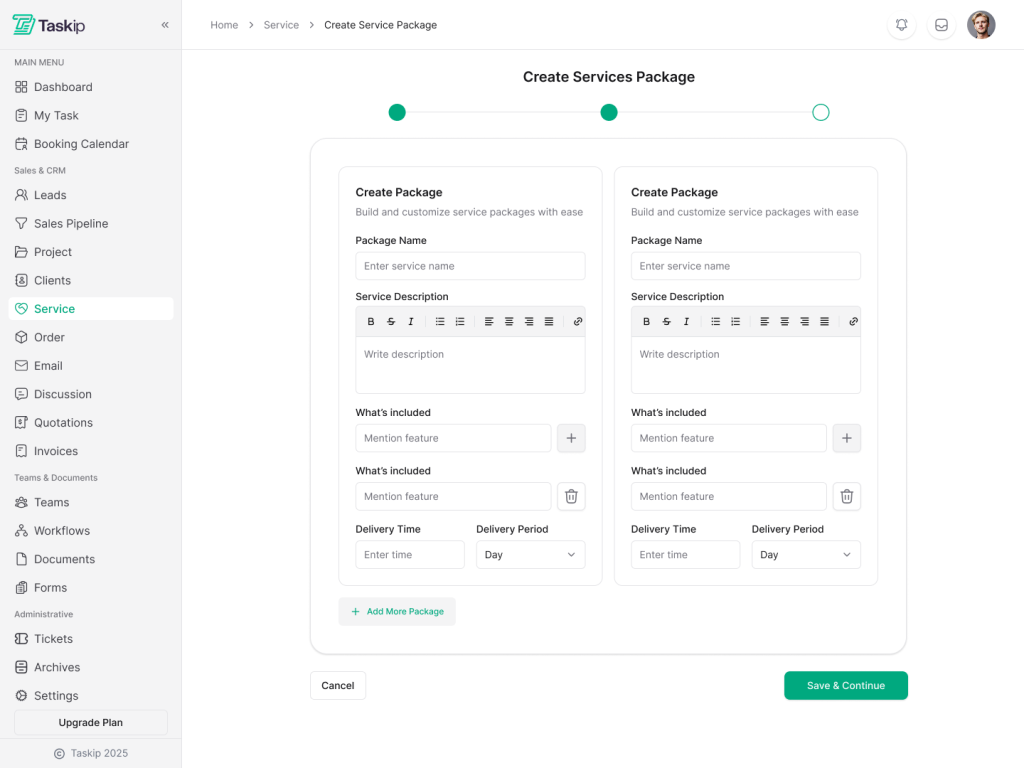This screenshot has width=1024, height=768.
Task: Click italic icon in second package editor
Action: [686, 322]
